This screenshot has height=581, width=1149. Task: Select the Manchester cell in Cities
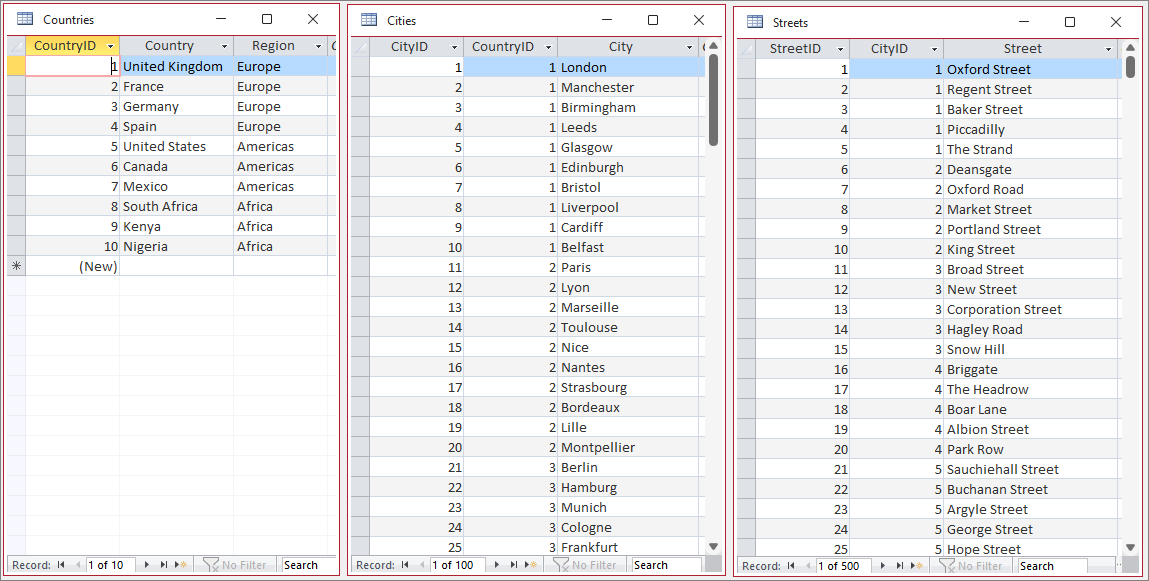tap(629, 87)
